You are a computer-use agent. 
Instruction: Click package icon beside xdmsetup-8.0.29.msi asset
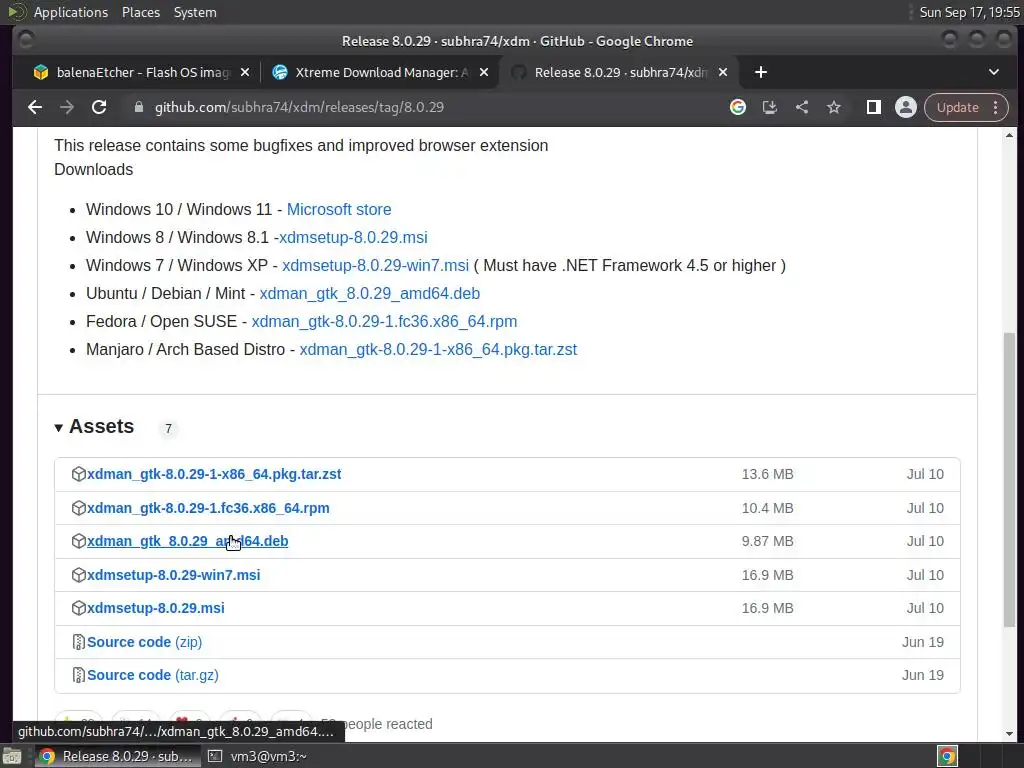pos(78,608)
